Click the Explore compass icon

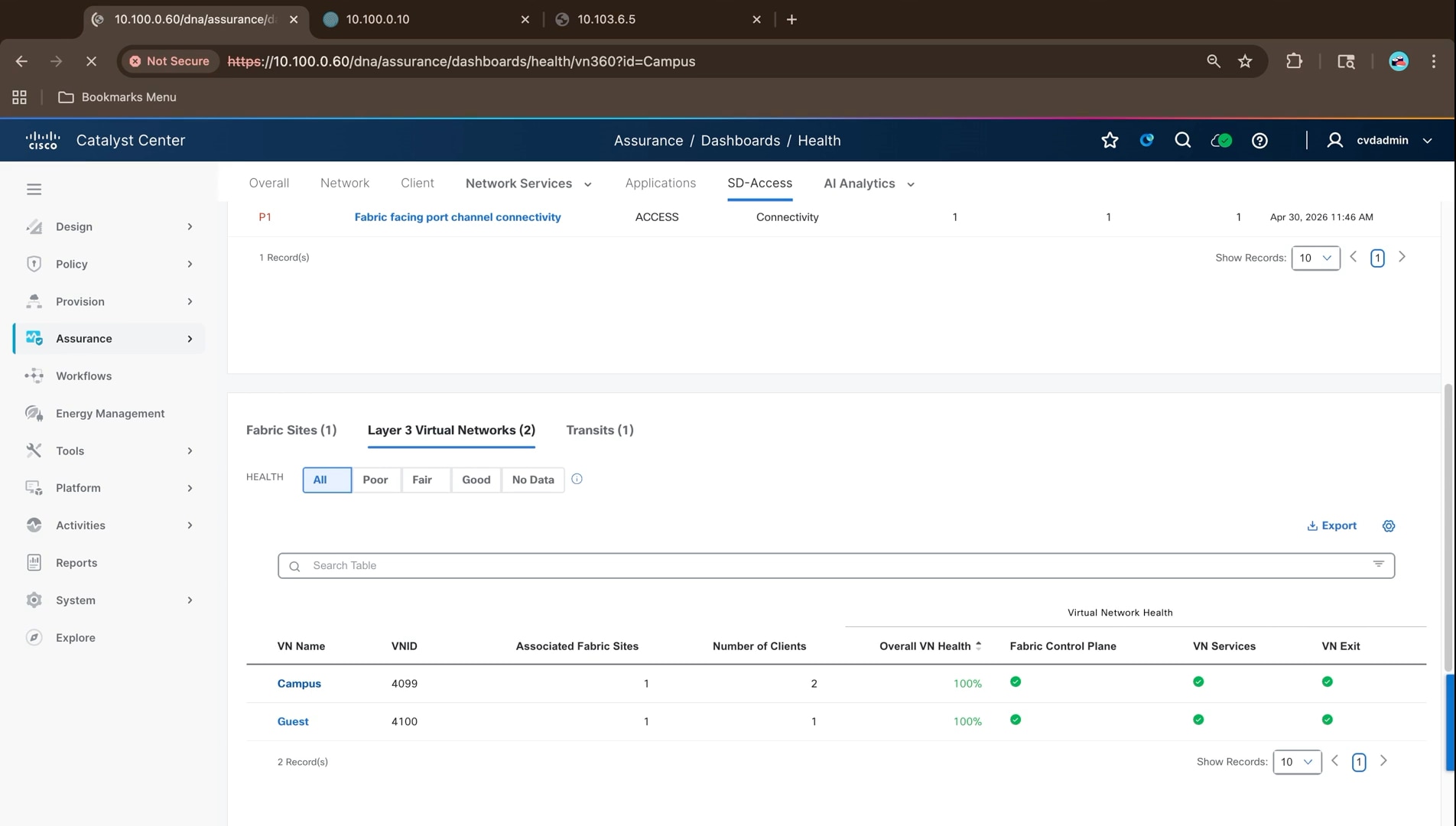pos(34,637)
